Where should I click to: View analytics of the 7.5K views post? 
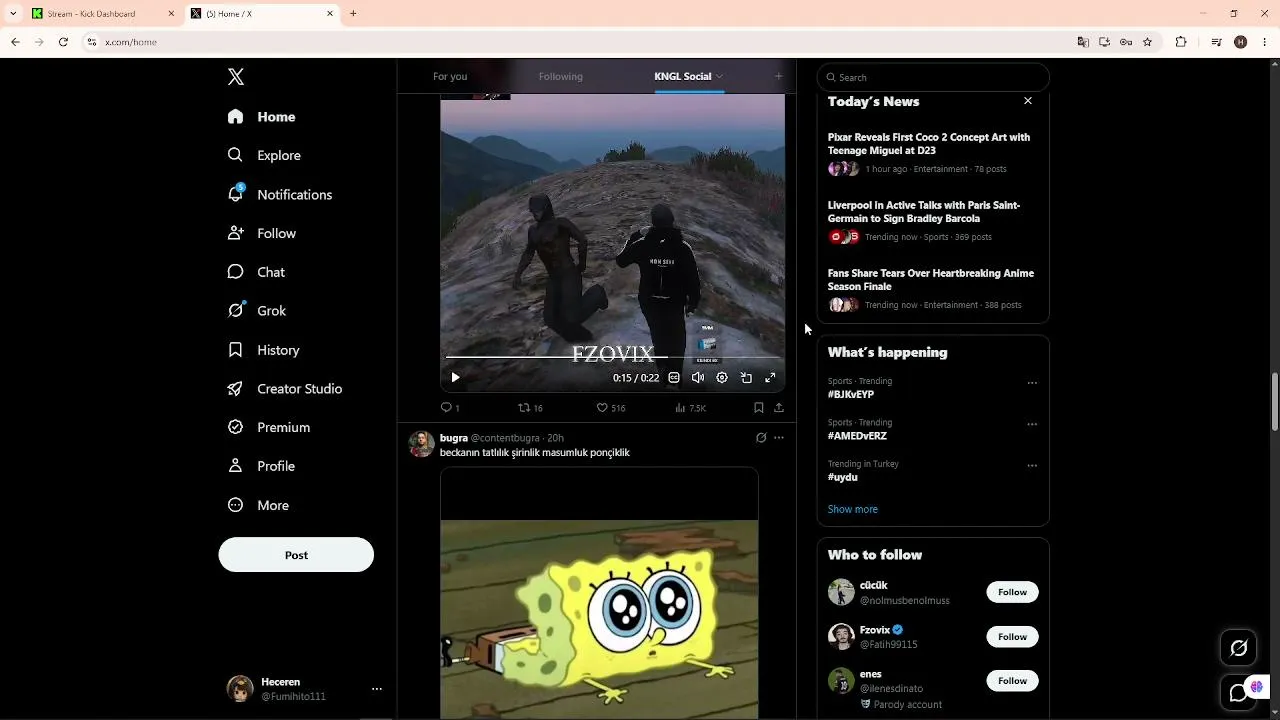pos(690,408)
